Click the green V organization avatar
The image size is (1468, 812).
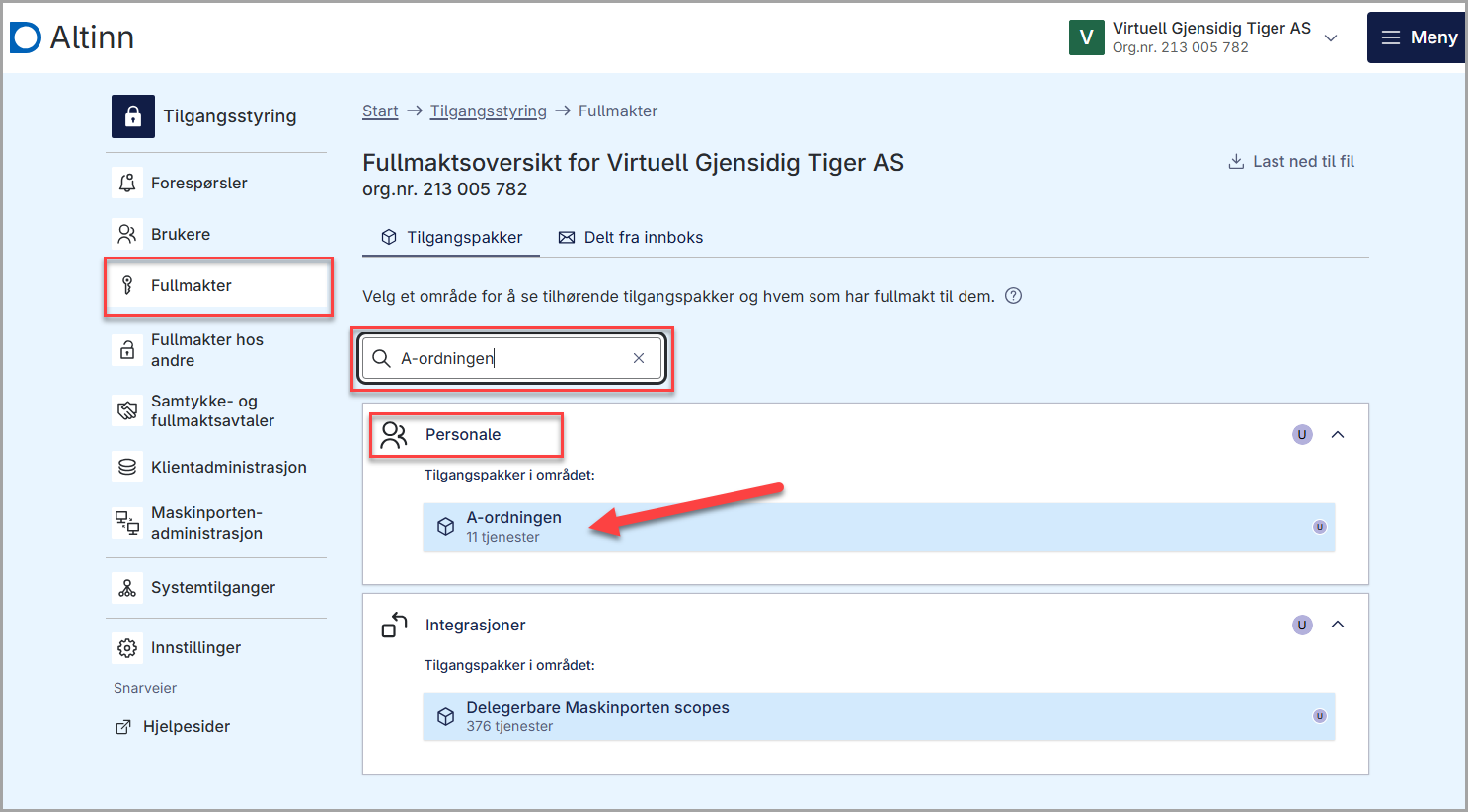(x=1086, y=37)
